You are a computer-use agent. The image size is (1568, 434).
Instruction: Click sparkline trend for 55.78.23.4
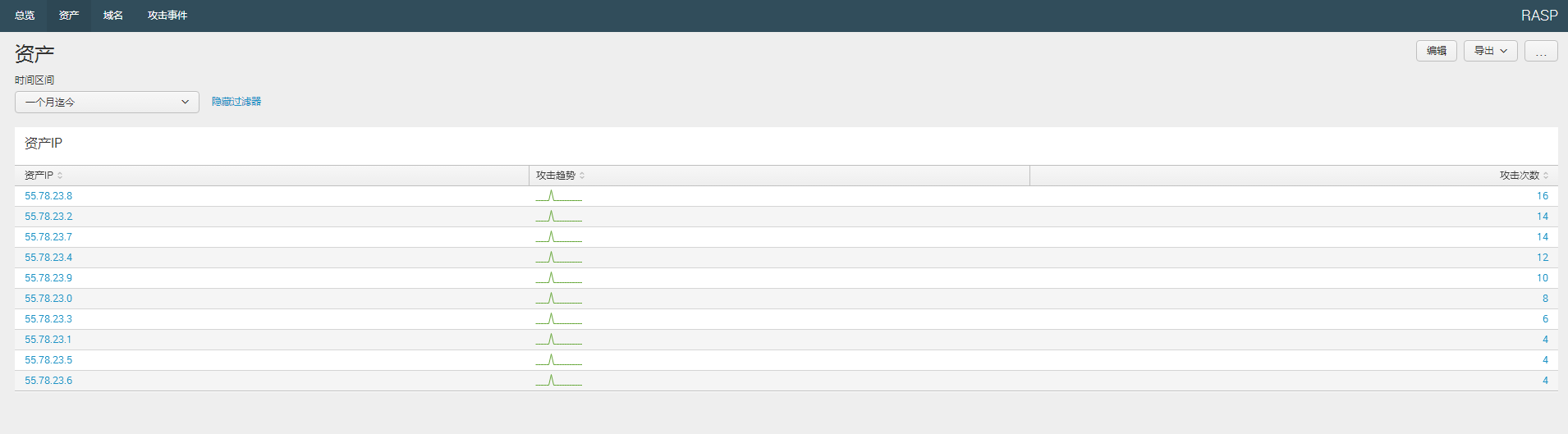click(558, 258)
